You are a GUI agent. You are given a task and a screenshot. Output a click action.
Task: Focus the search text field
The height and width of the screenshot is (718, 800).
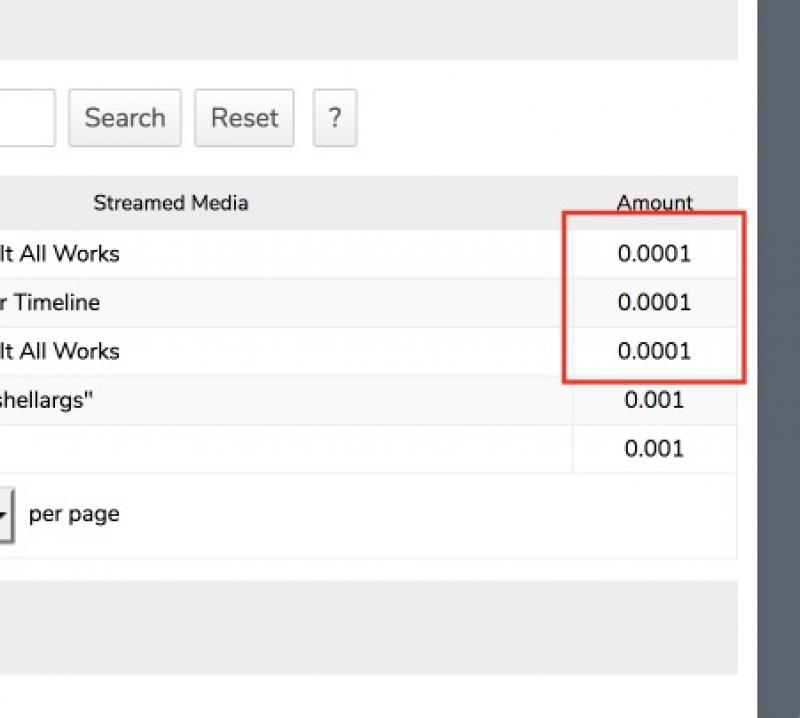click(26, 118)
